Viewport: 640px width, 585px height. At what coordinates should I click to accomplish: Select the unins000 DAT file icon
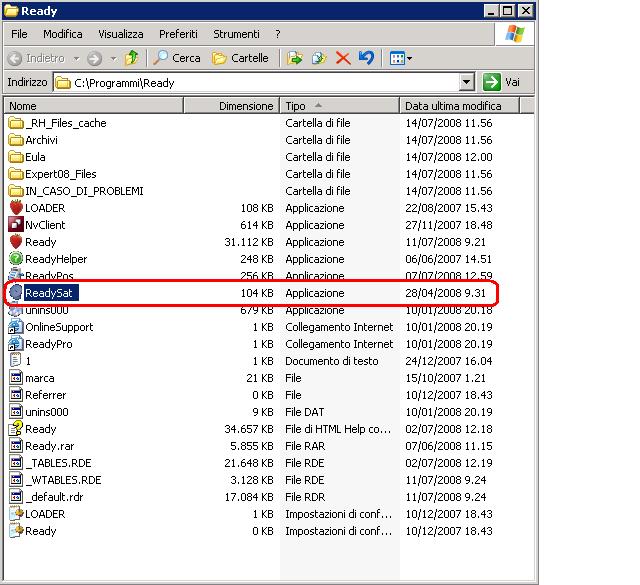point(16,412)
